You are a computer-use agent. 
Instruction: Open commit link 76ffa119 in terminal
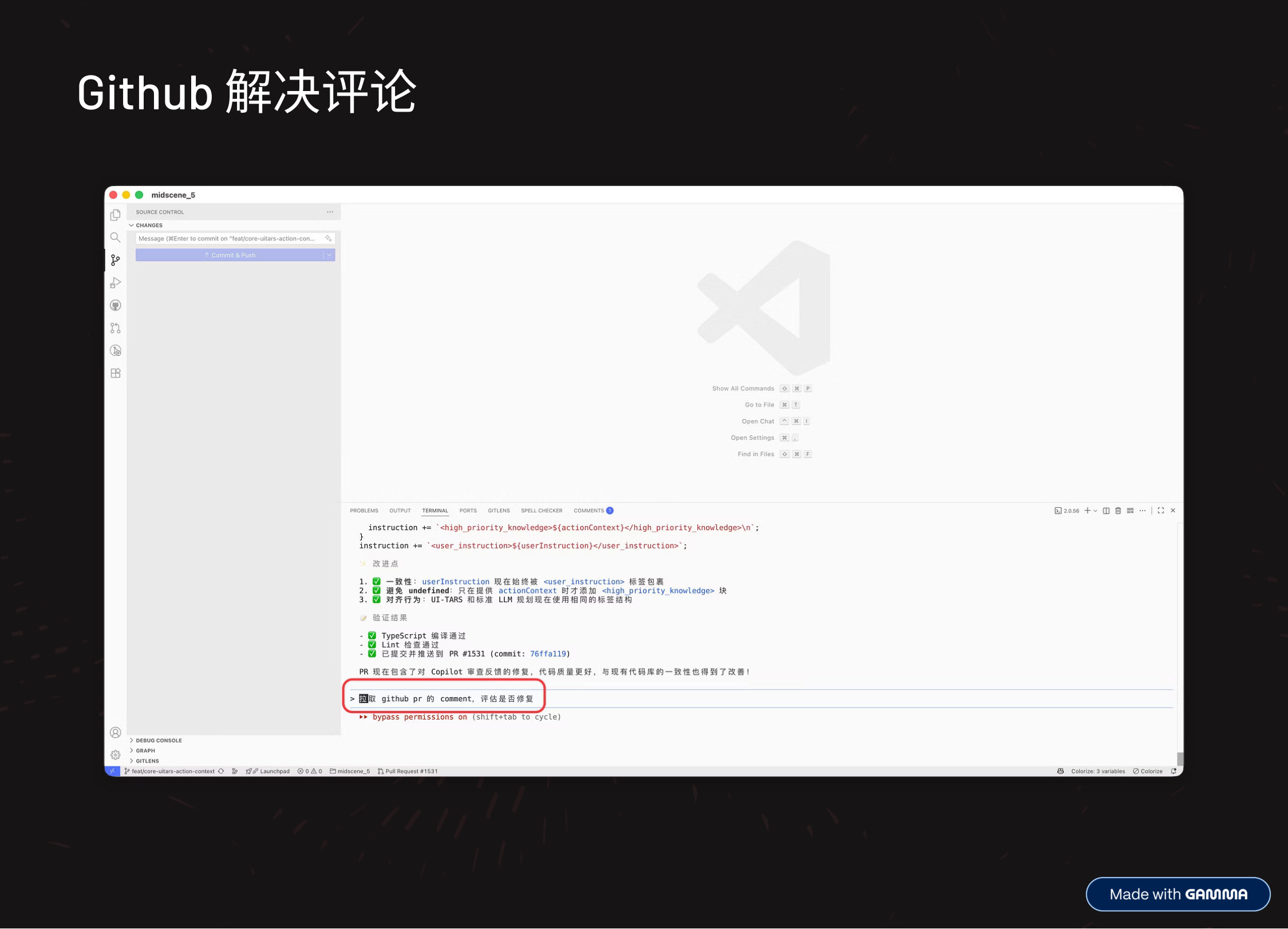[x=548, y=654]
